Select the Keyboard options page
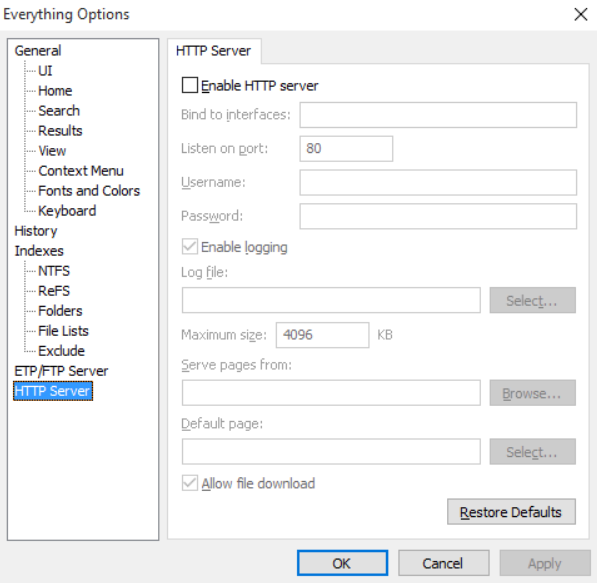Image resolution: width=597 pixels, height=583 pixels. tap(67, 211)
